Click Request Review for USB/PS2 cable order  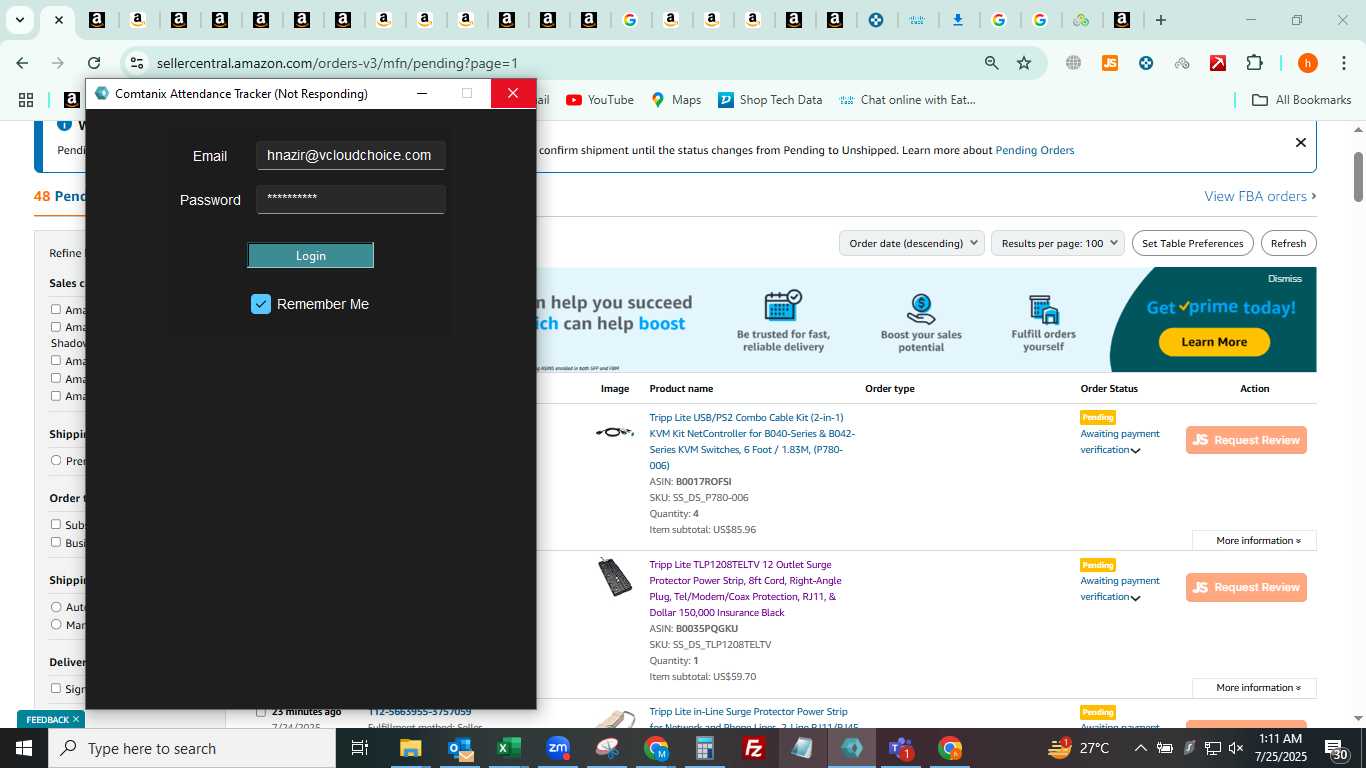[x=1246, y=440]
